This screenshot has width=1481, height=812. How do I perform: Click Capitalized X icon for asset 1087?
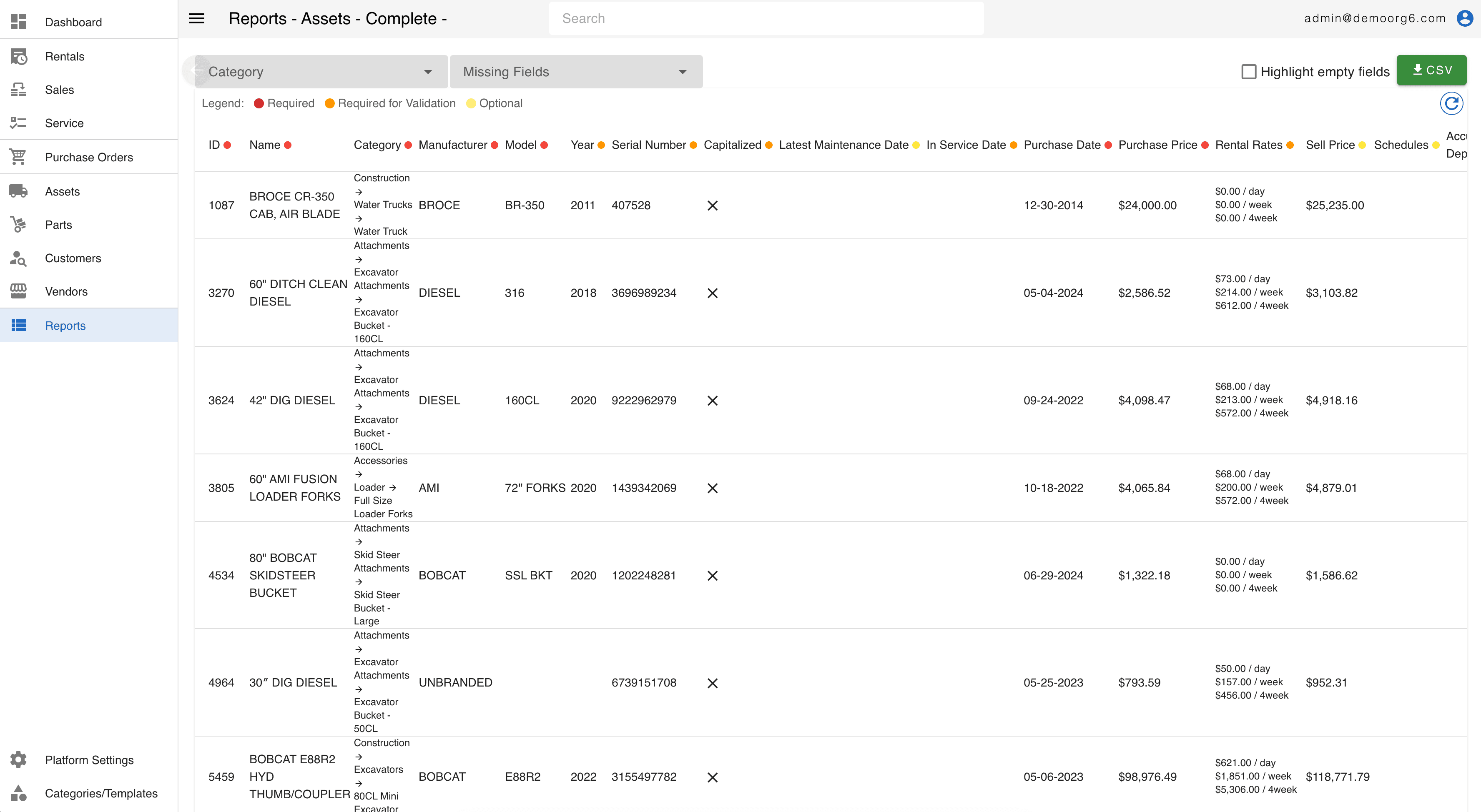coord(712,205)
